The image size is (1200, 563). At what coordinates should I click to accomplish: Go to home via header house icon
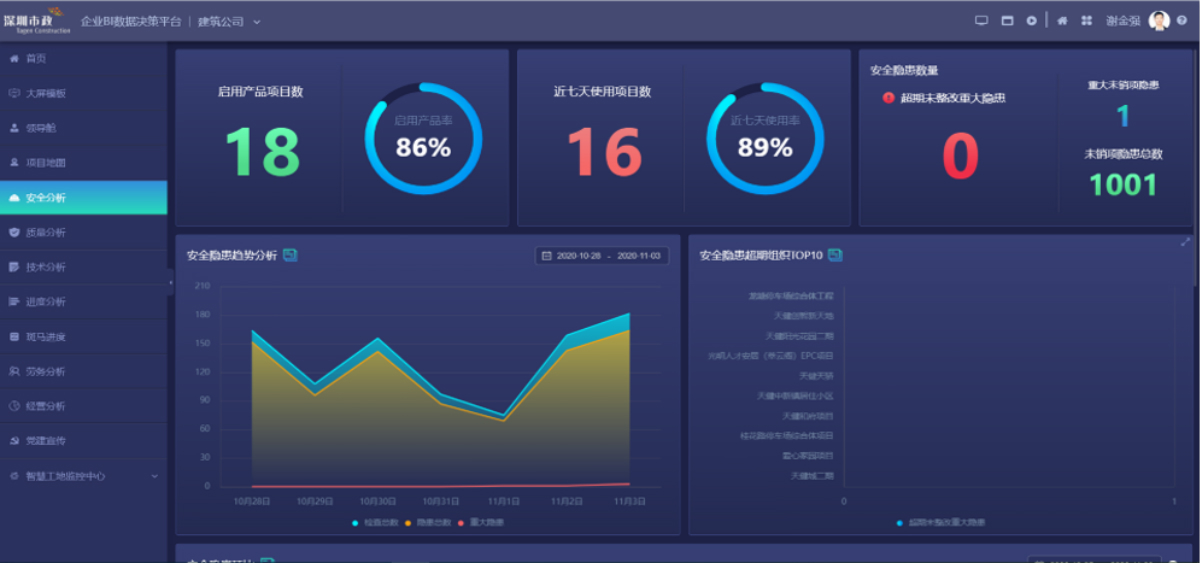pos(1062,21)
